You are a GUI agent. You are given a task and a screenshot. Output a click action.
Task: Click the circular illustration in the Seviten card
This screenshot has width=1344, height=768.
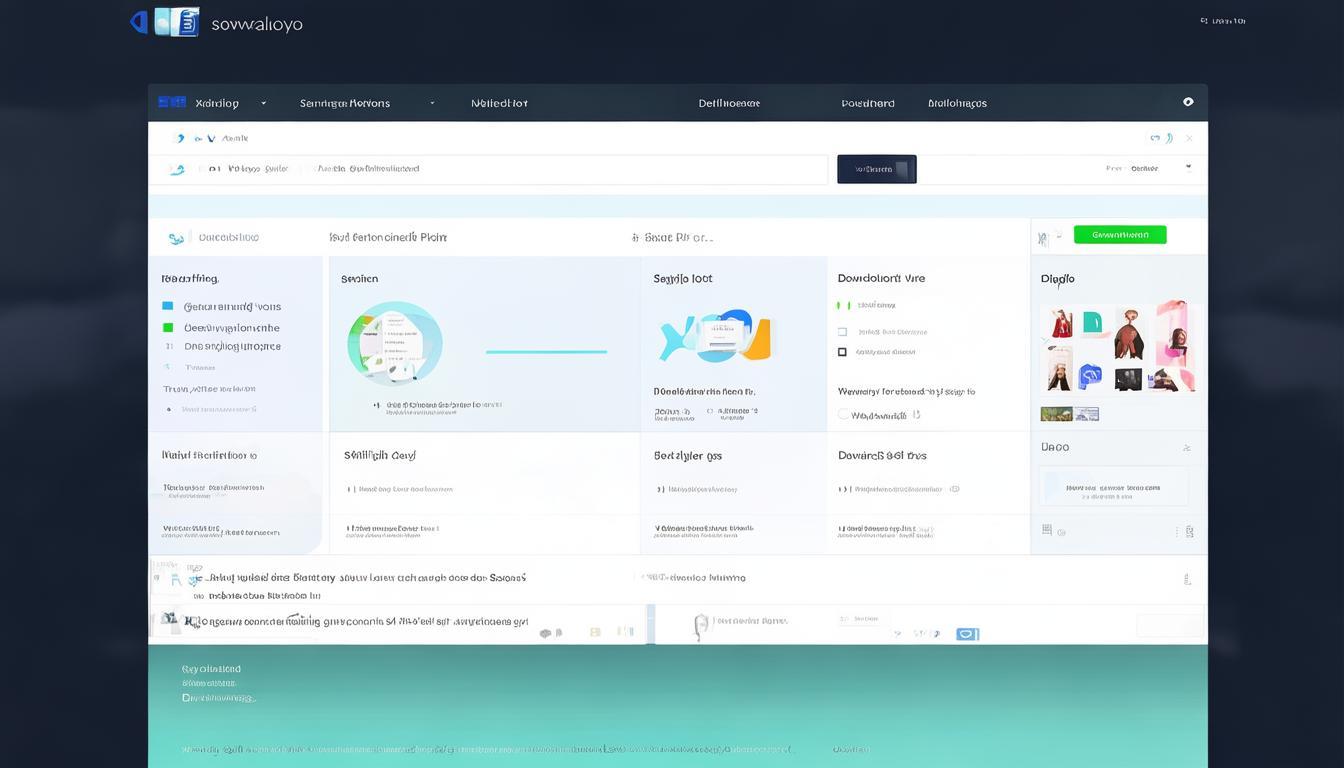[394, 343]
